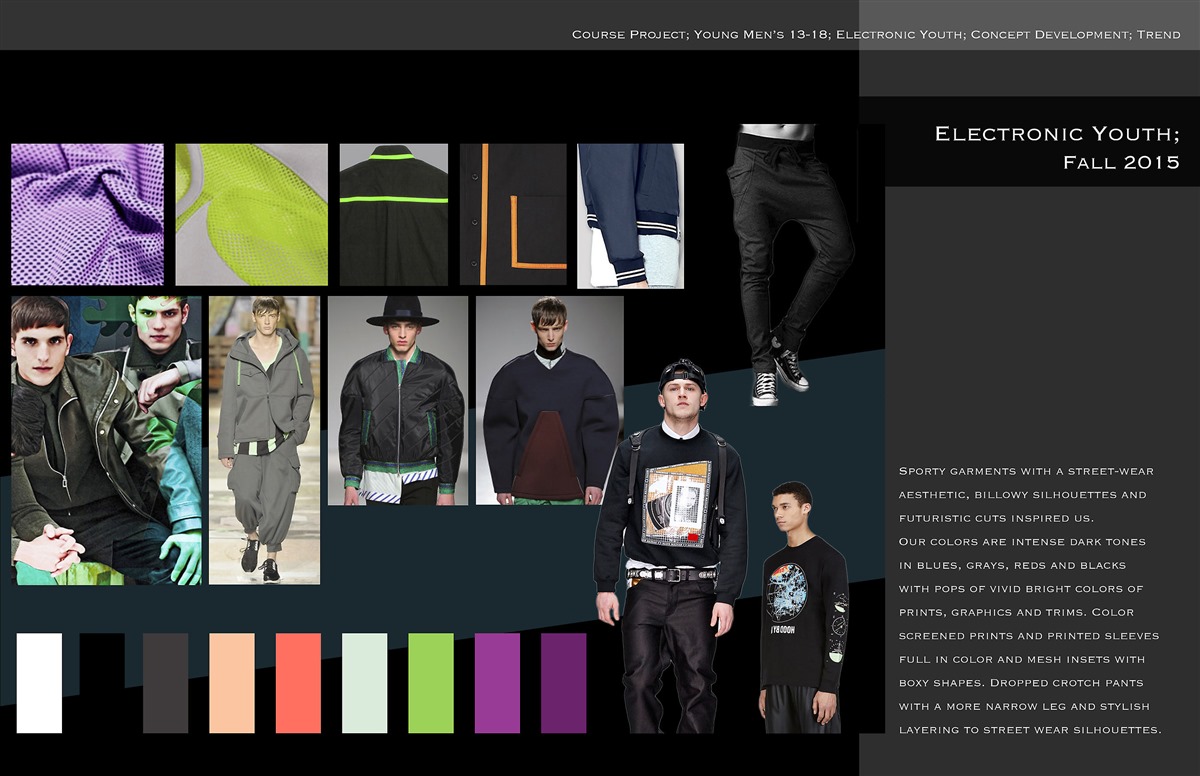
Task: Pick the magenta purple color swatch
Action: [x=497, y=683]
